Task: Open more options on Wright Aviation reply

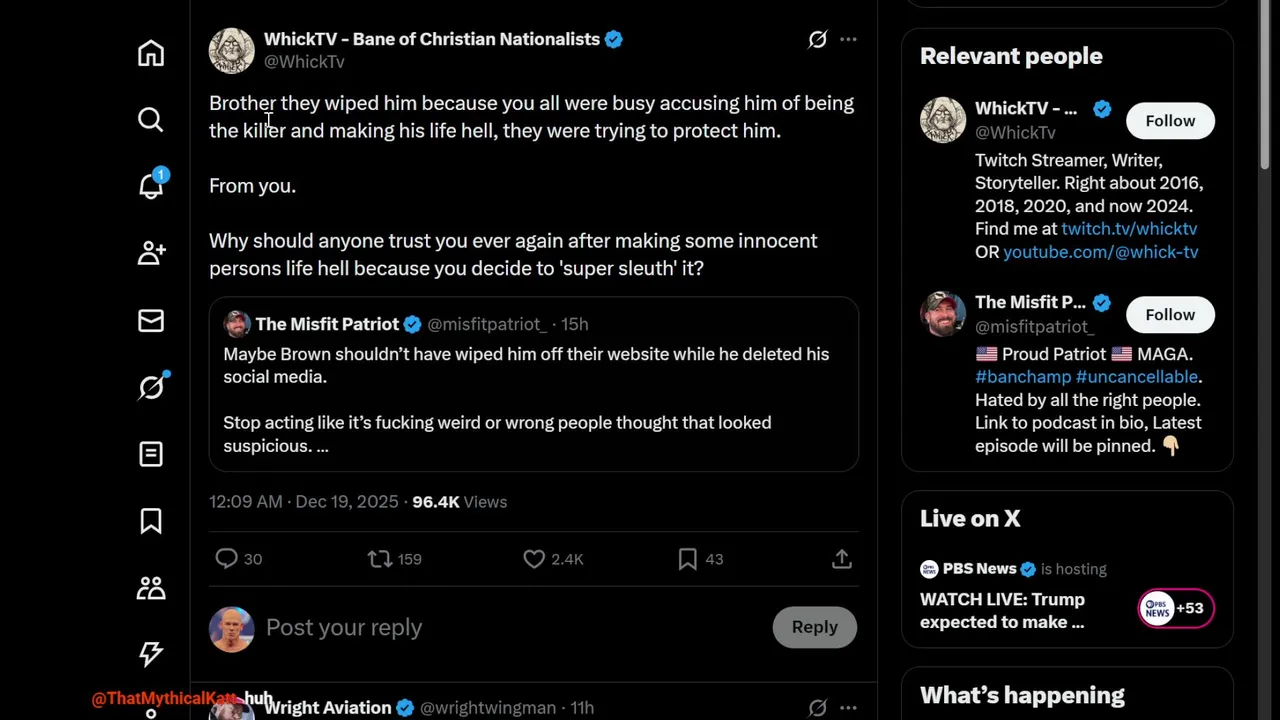Action: coord(848,707)
